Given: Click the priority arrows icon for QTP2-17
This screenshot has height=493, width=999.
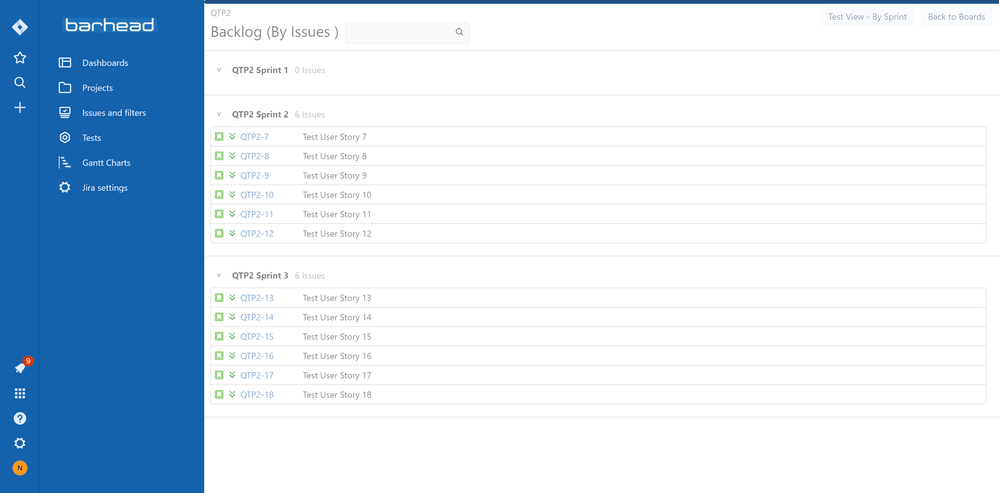Looking at the screenshot, I should pos(233,375).
